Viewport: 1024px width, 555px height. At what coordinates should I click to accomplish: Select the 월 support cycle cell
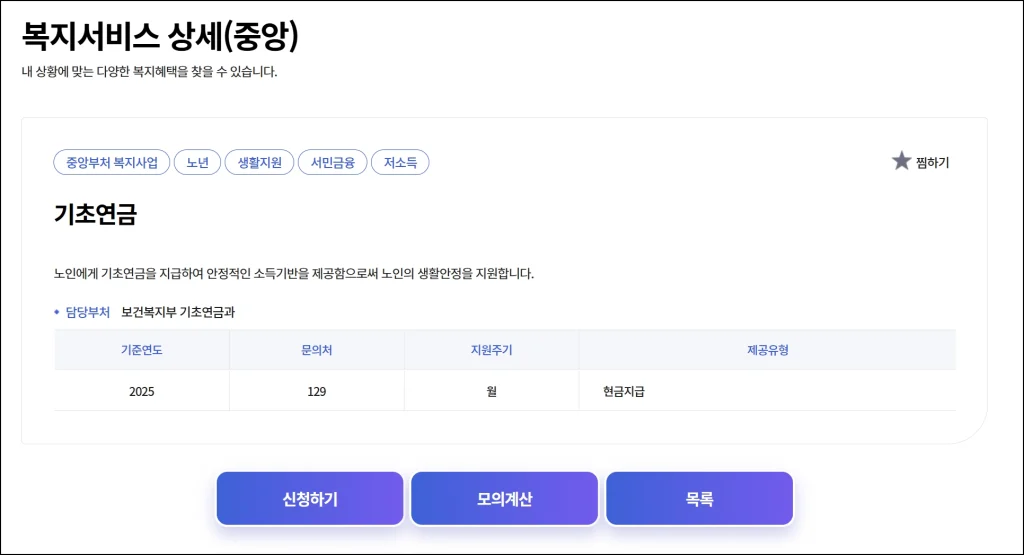point(491,391)
